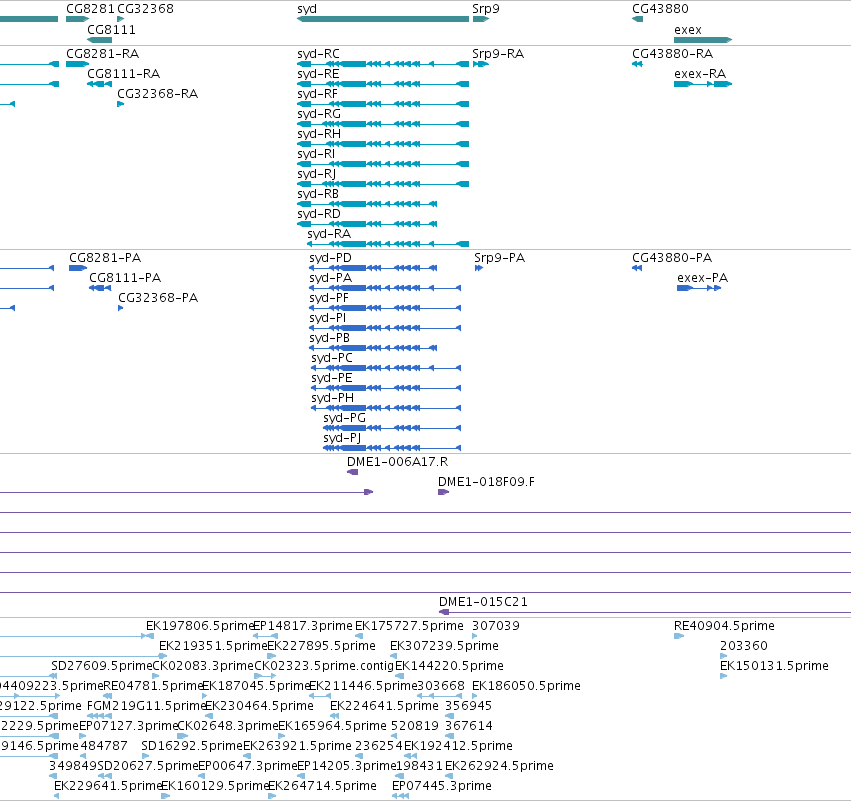The height and width of the screenshot is (801, 851).
Task: Select the syd-PC protein label
Action: [x=332, y=358]
